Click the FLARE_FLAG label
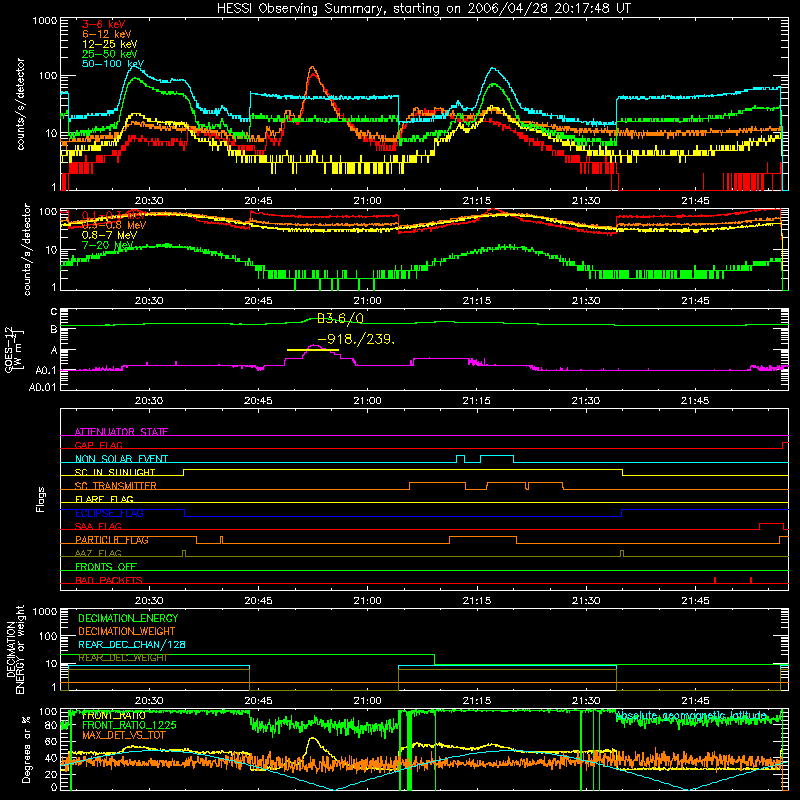This screenshot has height=800, width=800. (104, 499)
